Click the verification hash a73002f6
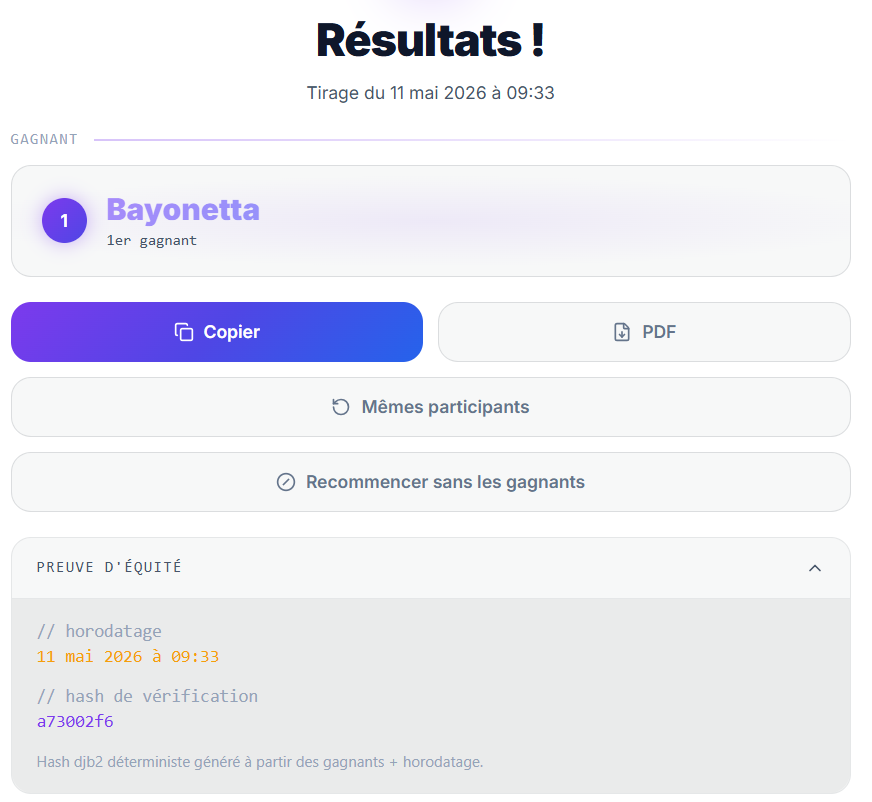Viewport: 872px width, 802px height. tap(75, 721)
